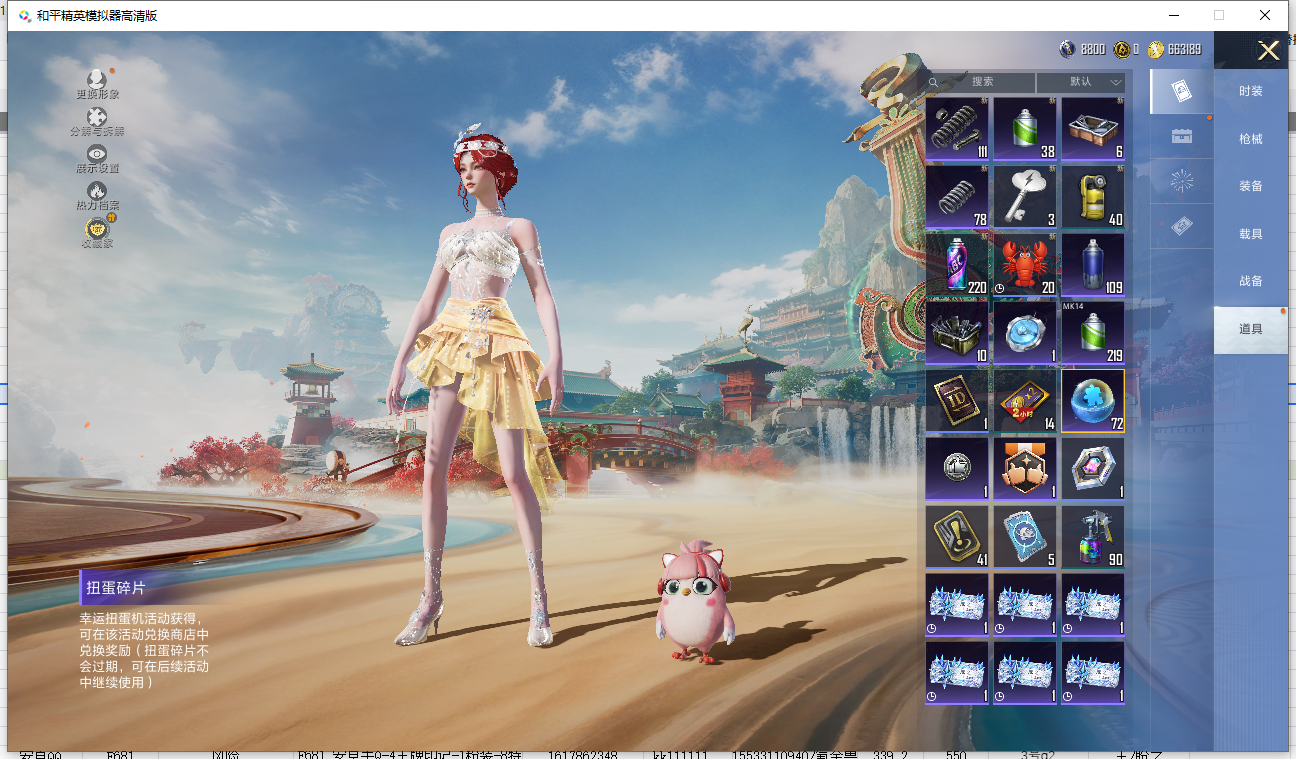The width and height of the screenshot is (1296, 759).
Task: Close the inventory with the X button
Action: (x=1269, y=51)
